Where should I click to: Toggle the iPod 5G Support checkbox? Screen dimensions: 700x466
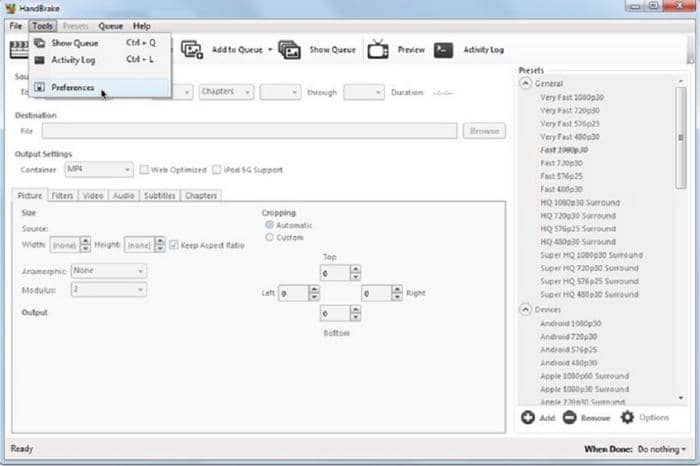217,170
